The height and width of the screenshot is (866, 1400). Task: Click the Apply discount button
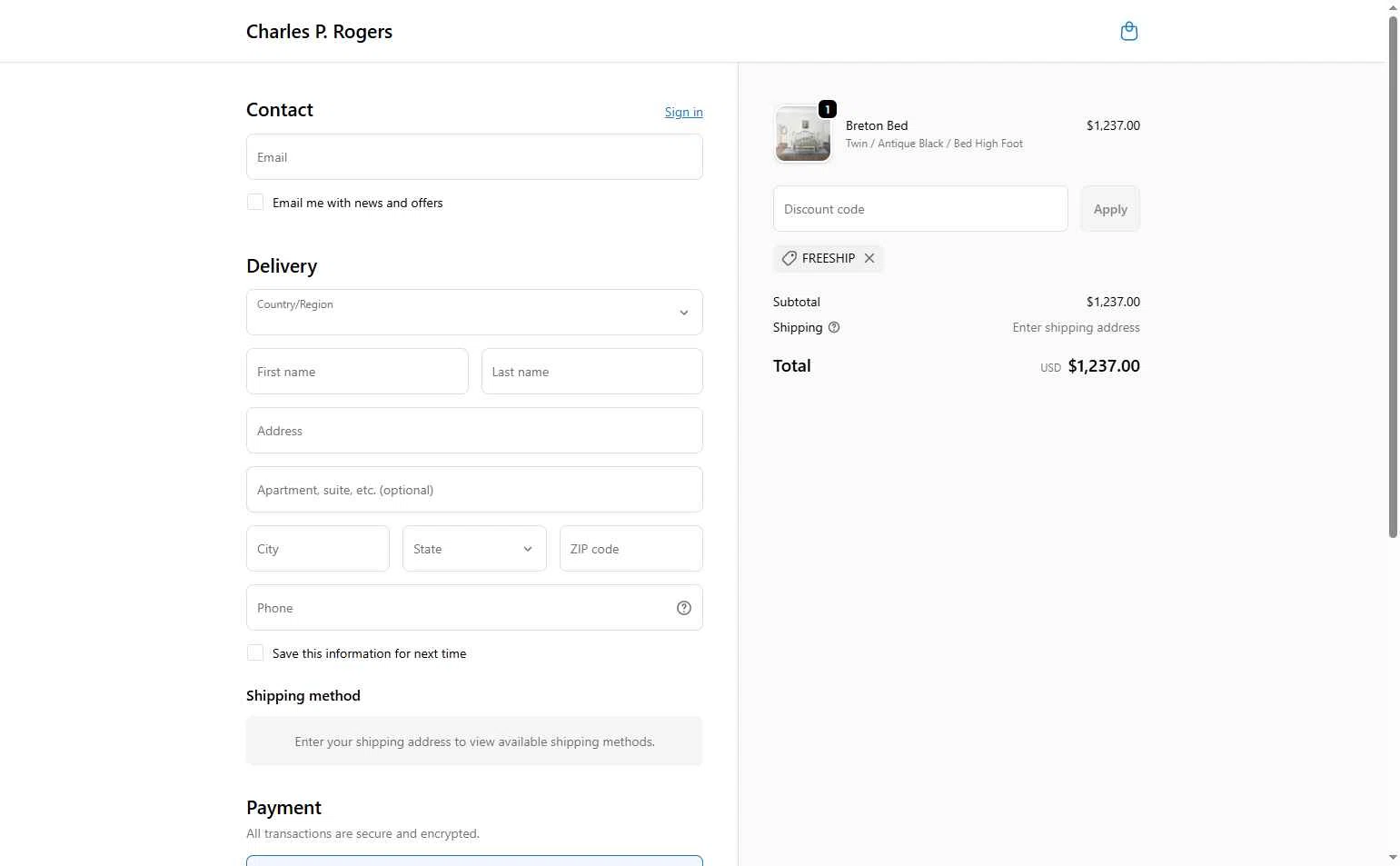coord(1110,209)
